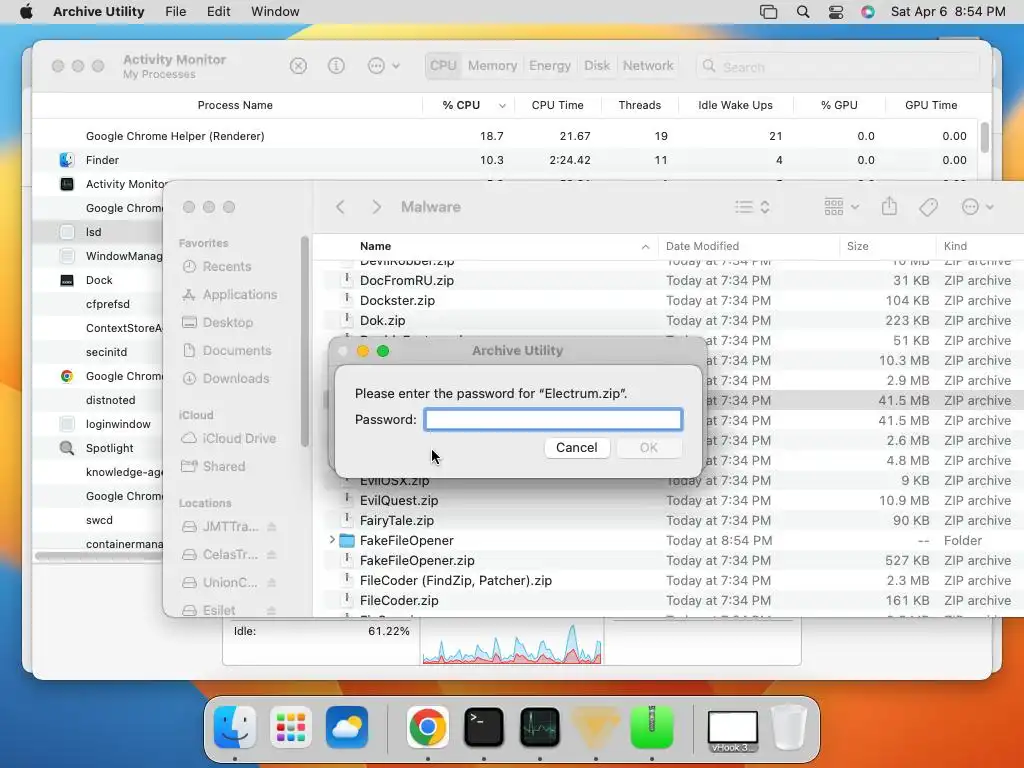This screenshot has width=1024, height=768.
Task: Open Downloads in the Finder sidebar
Action: point(235,379)
